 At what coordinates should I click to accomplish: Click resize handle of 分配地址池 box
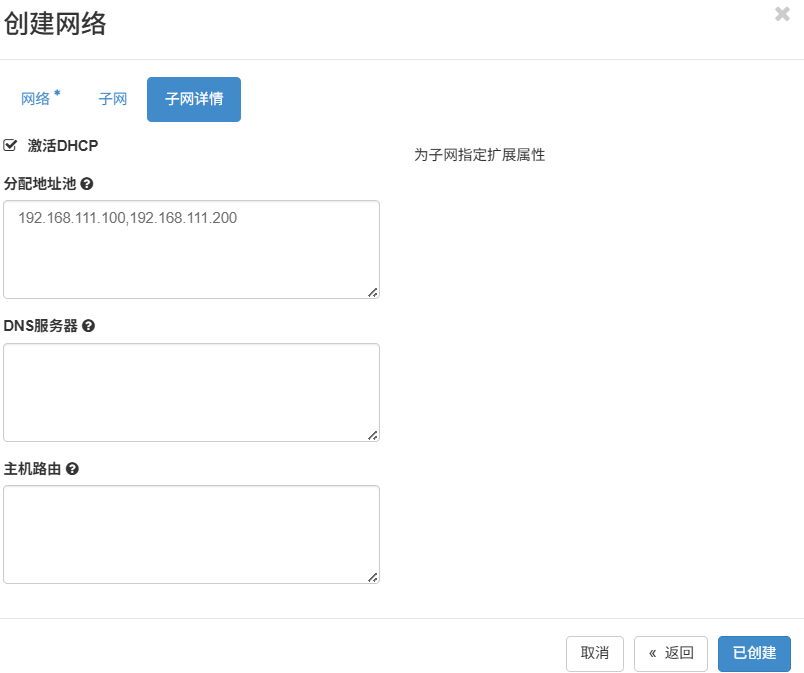pos(373,293)
